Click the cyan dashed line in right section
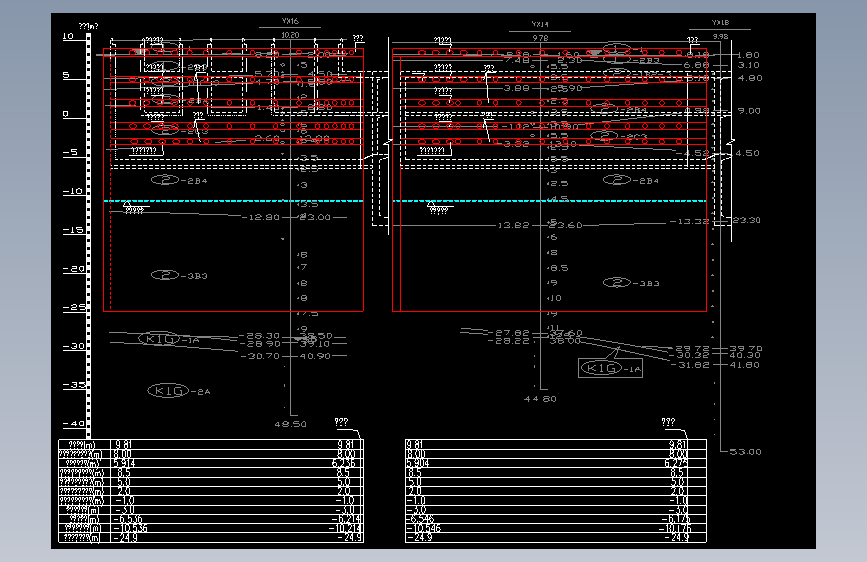 point(550,201)
